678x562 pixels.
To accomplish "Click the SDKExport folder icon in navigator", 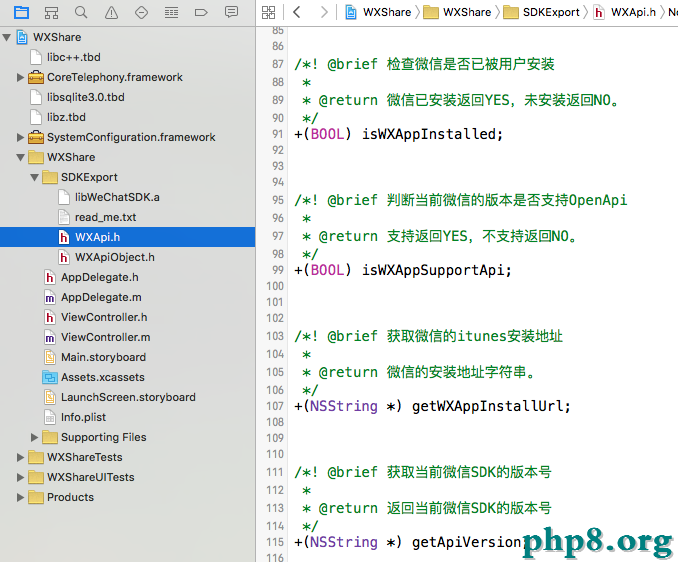I will tap(50, 177).
